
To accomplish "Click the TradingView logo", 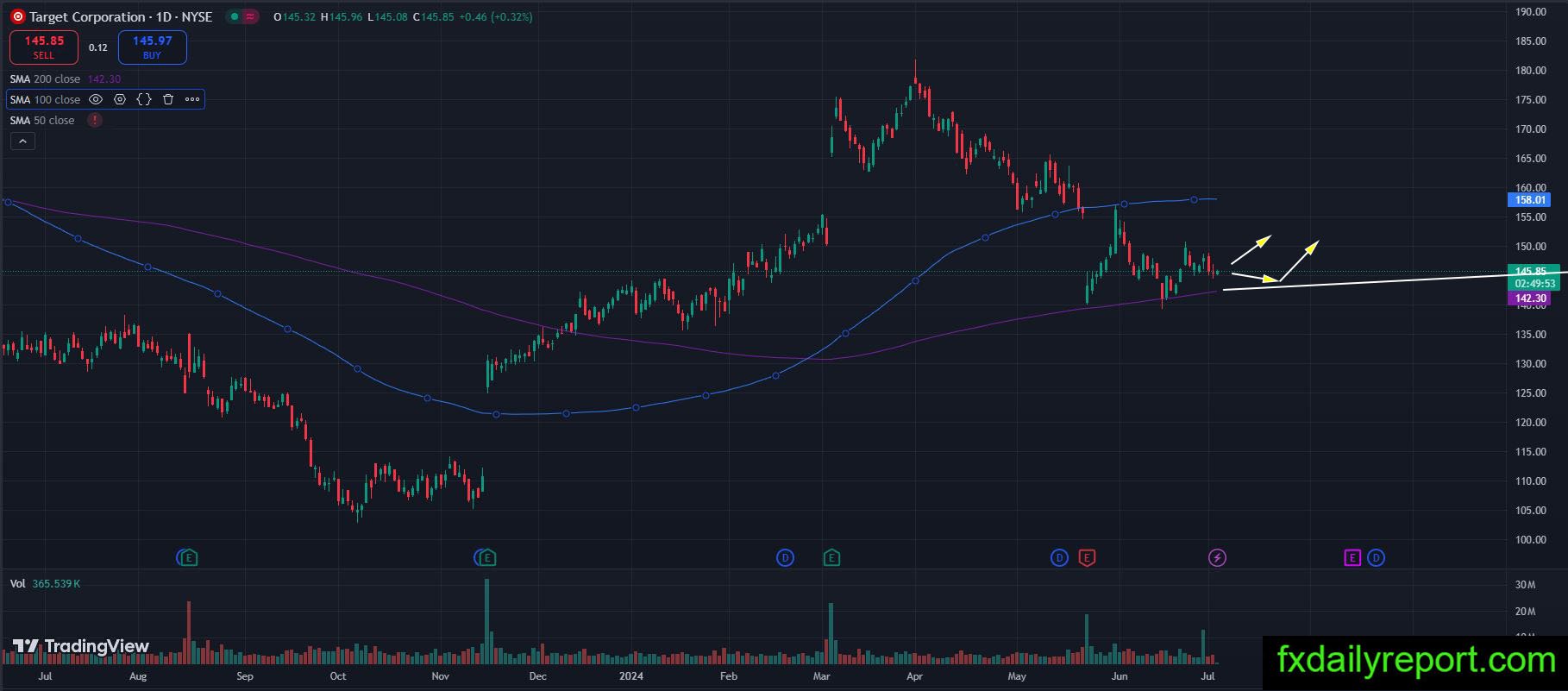I will pyautogui.click(x=81, y=646).
